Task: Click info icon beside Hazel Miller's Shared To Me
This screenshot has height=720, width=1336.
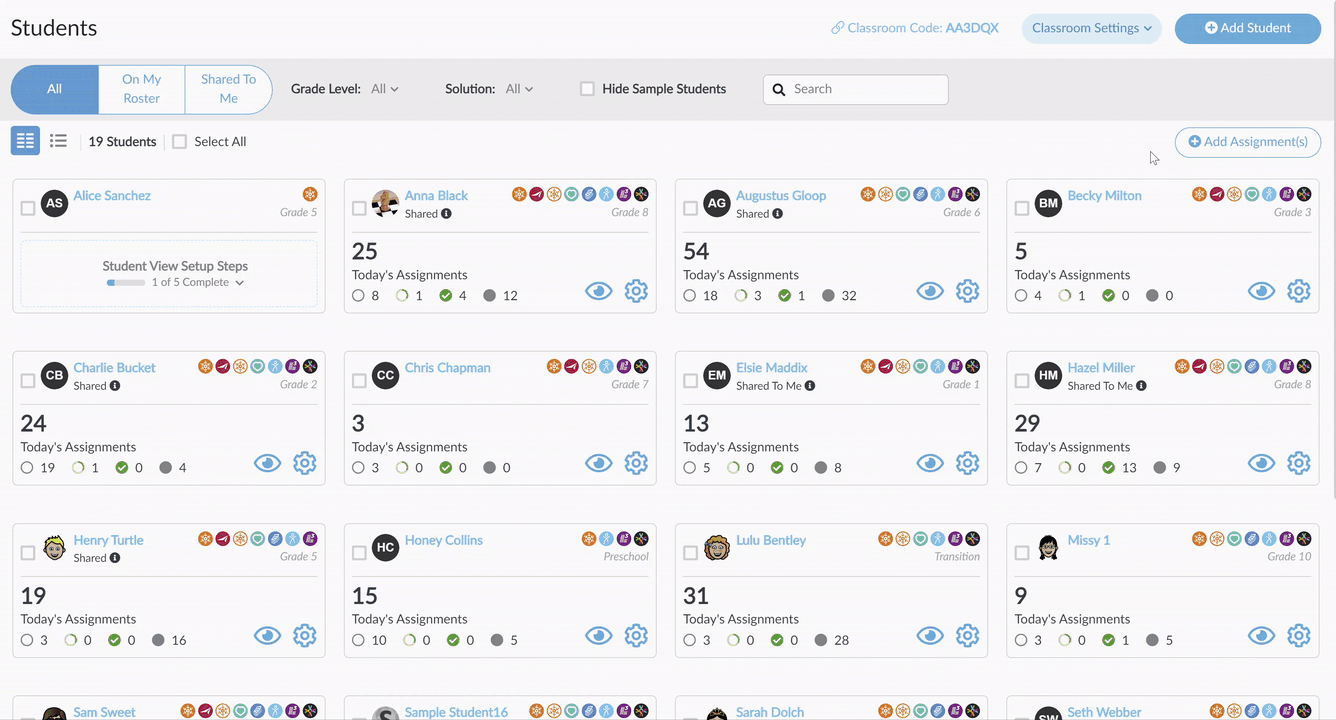Action: click(1141, 386)
